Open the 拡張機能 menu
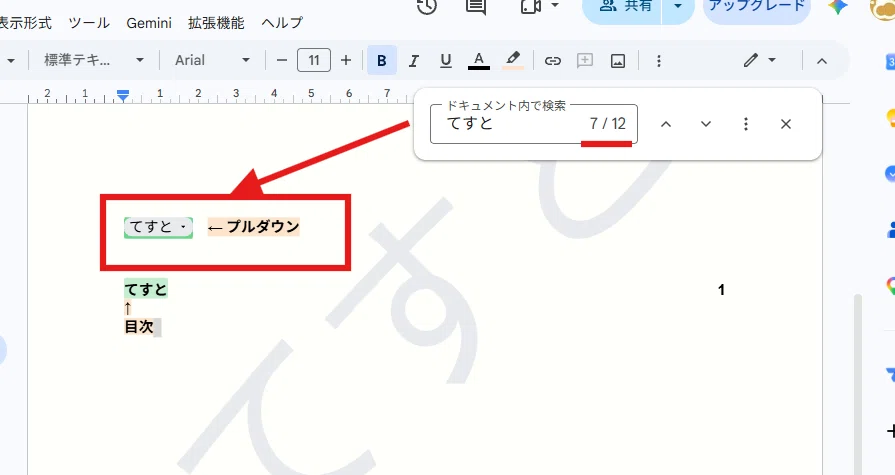The width and height of the screenshot is (895, 475). point(216,23)
